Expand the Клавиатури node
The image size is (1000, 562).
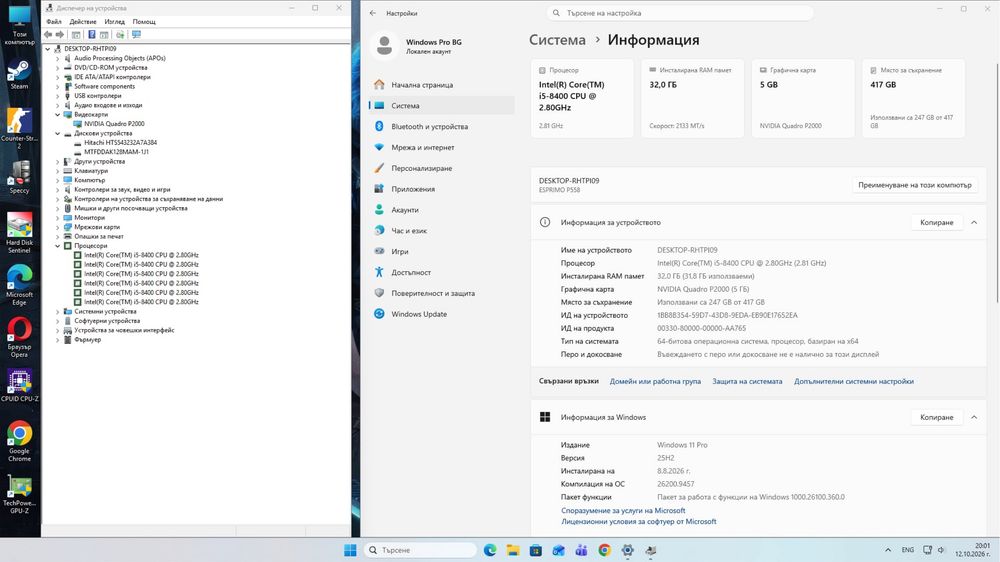(x=57, y=171)
